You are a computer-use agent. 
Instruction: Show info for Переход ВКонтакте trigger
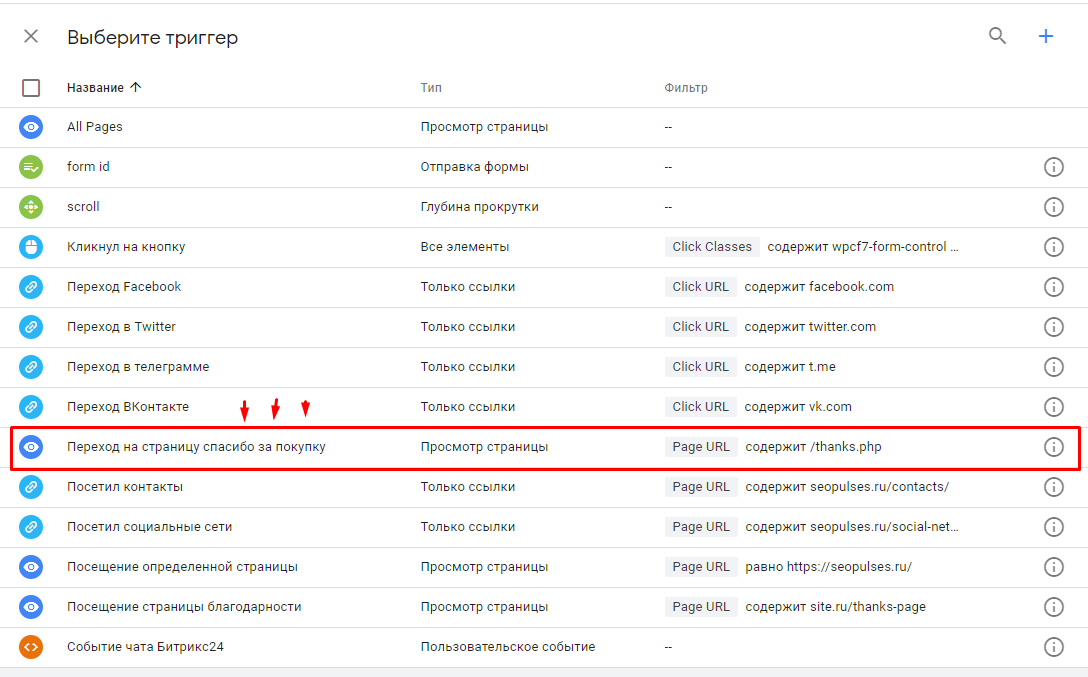point(1053,407)
